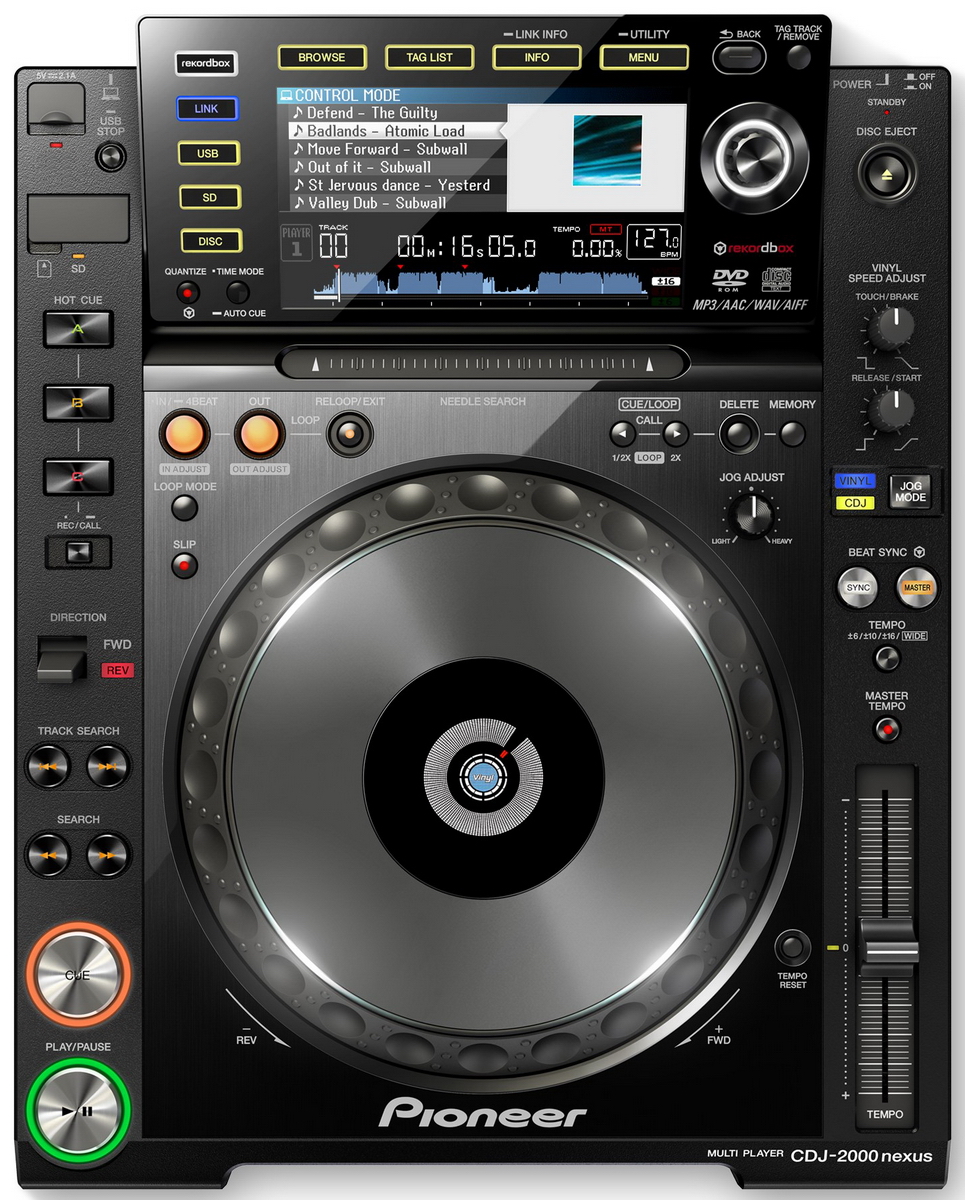965x1200 pixels.
Task: Click the CUE/LOOP CALL left arrow
Action: point(623,434)
